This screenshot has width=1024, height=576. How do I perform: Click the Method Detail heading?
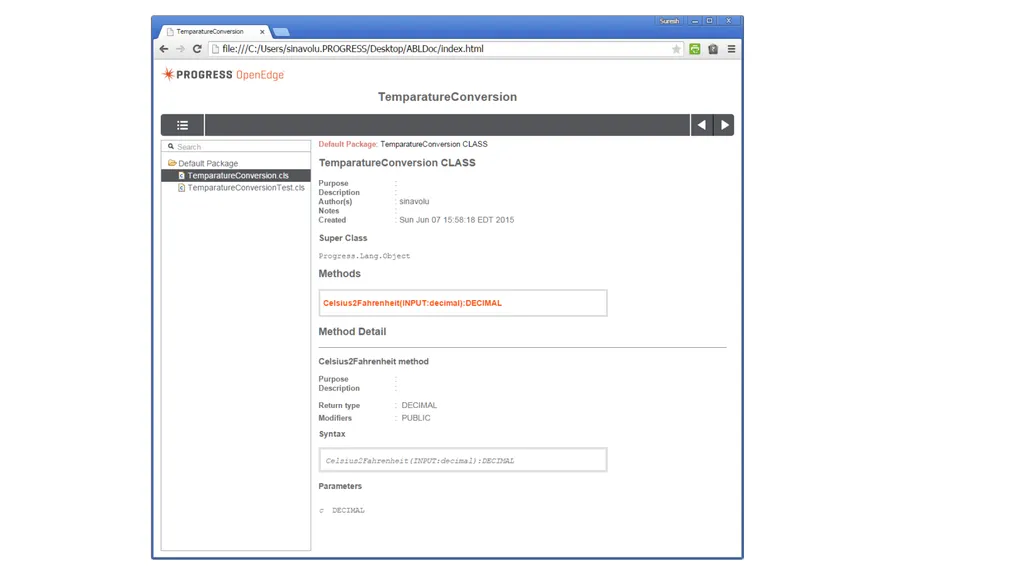(x=352, y=332)
